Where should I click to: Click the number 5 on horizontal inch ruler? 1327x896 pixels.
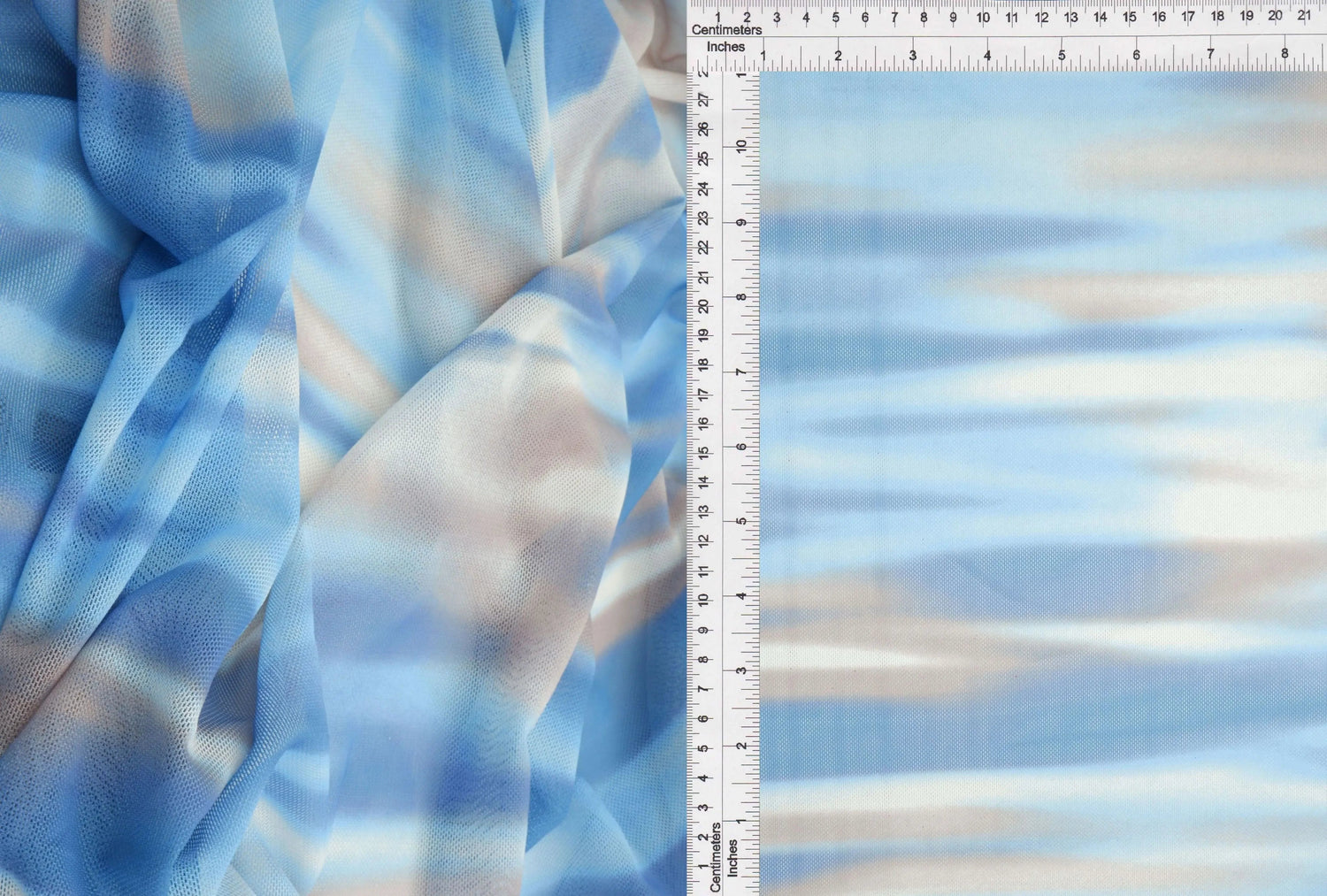coord(1060,53)
